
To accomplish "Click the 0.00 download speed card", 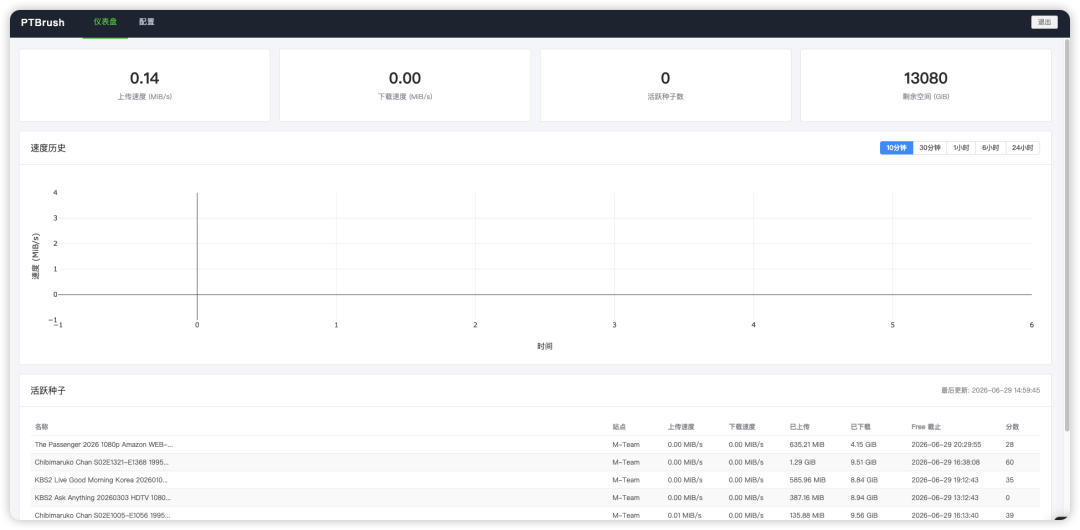I will point(405,85).
